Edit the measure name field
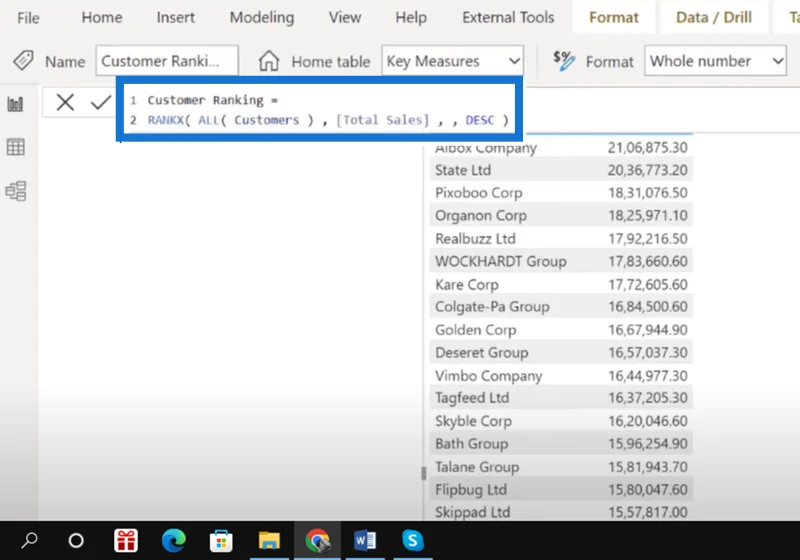This screenshot has width=800, height=560. [167, 61]
